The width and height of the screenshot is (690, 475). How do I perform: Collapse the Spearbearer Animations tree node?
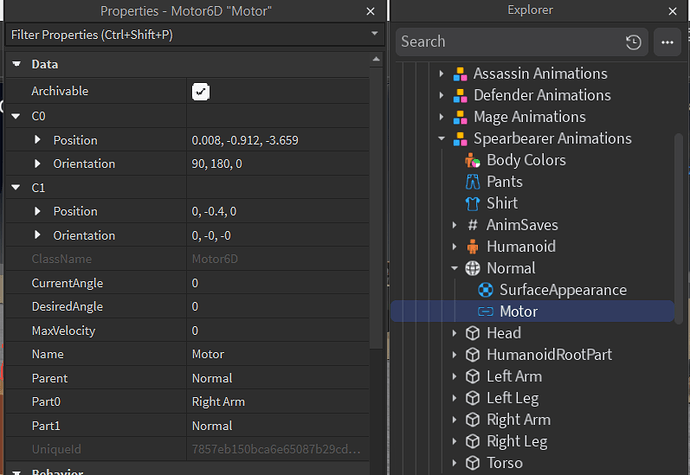(x=441, y=138)
